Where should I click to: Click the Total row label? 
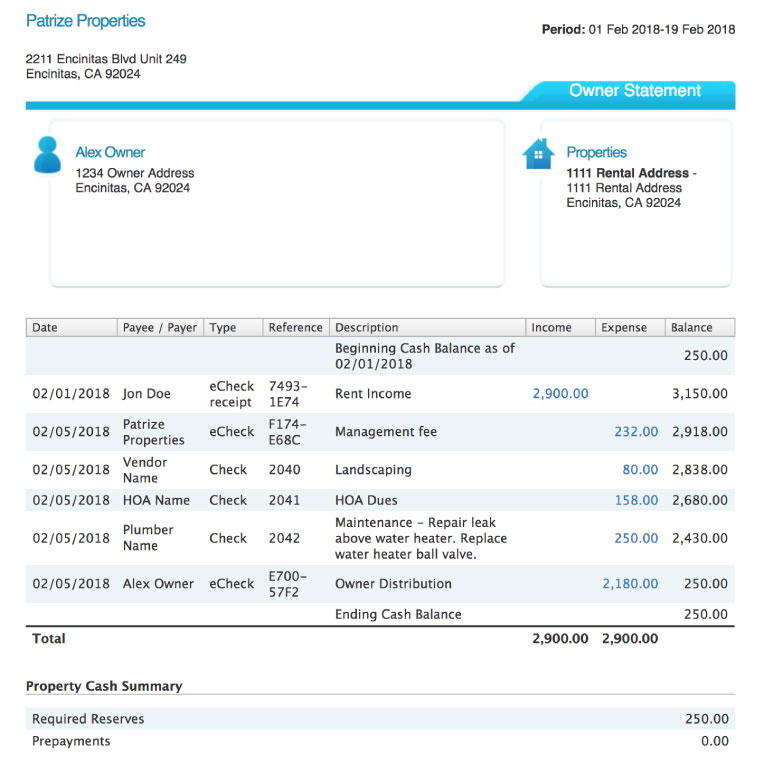tap(49, 639)
